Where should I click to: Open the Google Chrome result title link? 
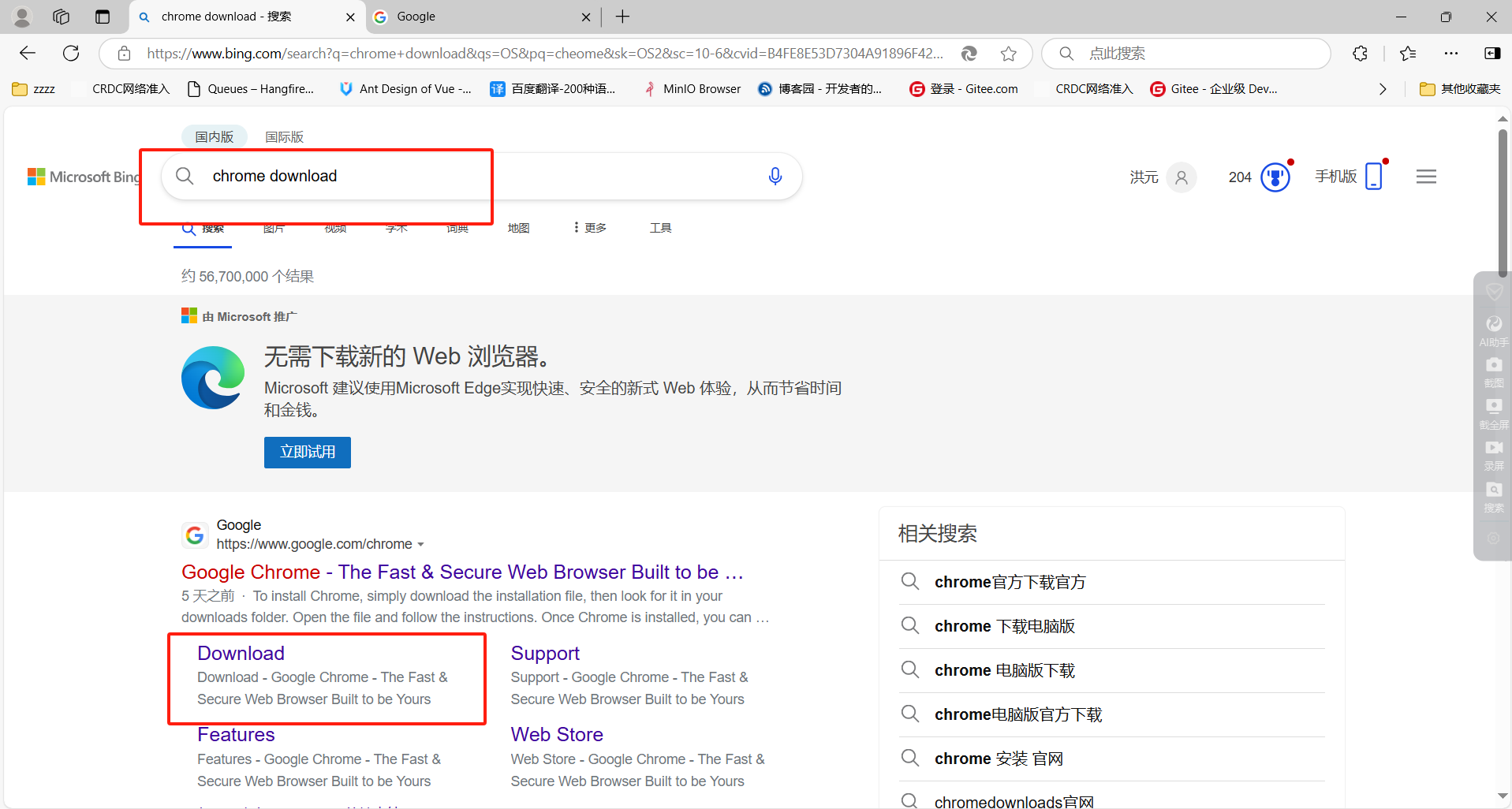point(462,572)
